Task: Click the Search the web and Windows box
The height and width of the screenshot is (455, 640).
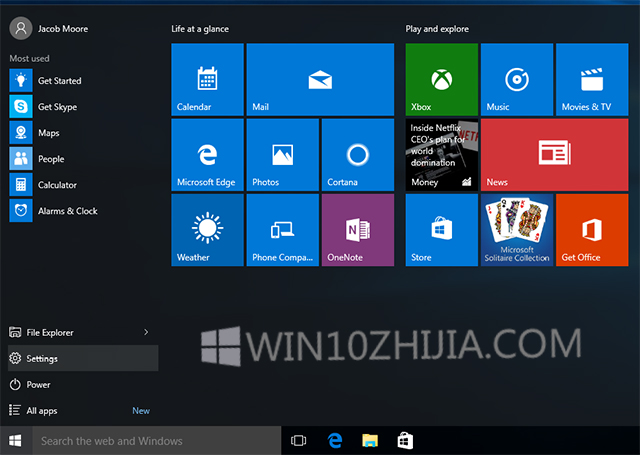Action: coord(157,441)
